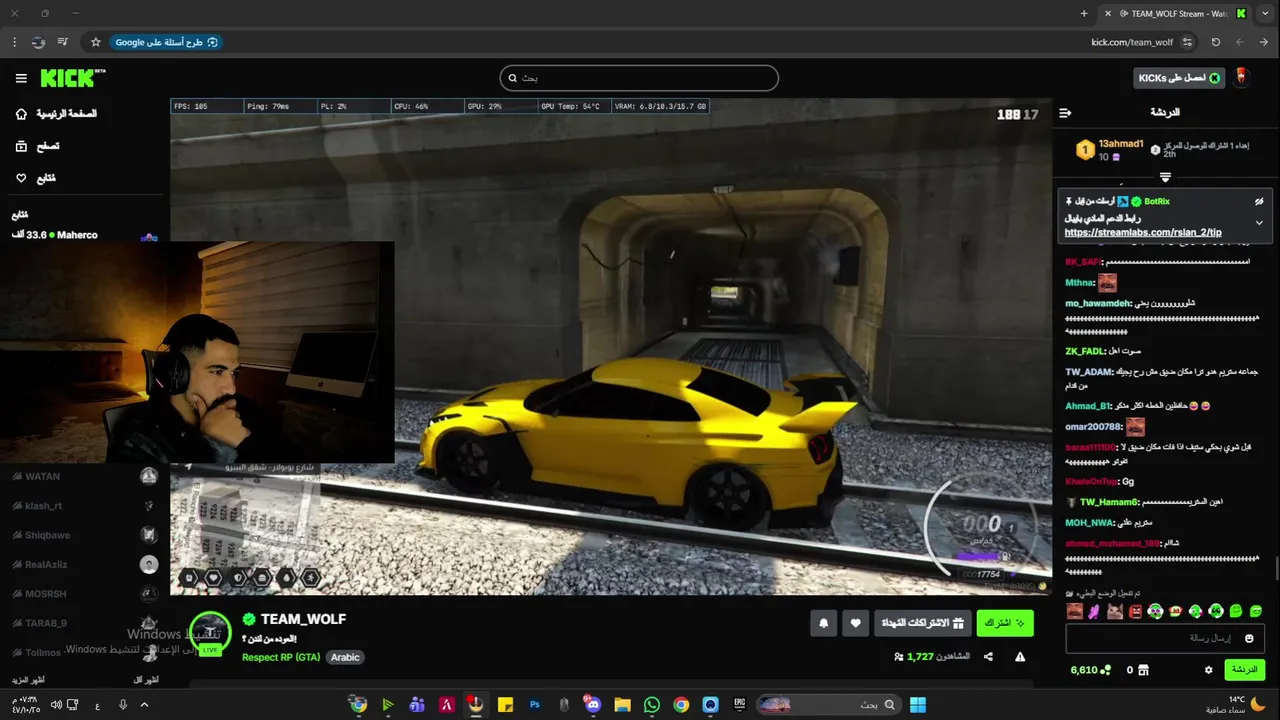Click username KhaleOnTop in chat

coord(1091,482)
